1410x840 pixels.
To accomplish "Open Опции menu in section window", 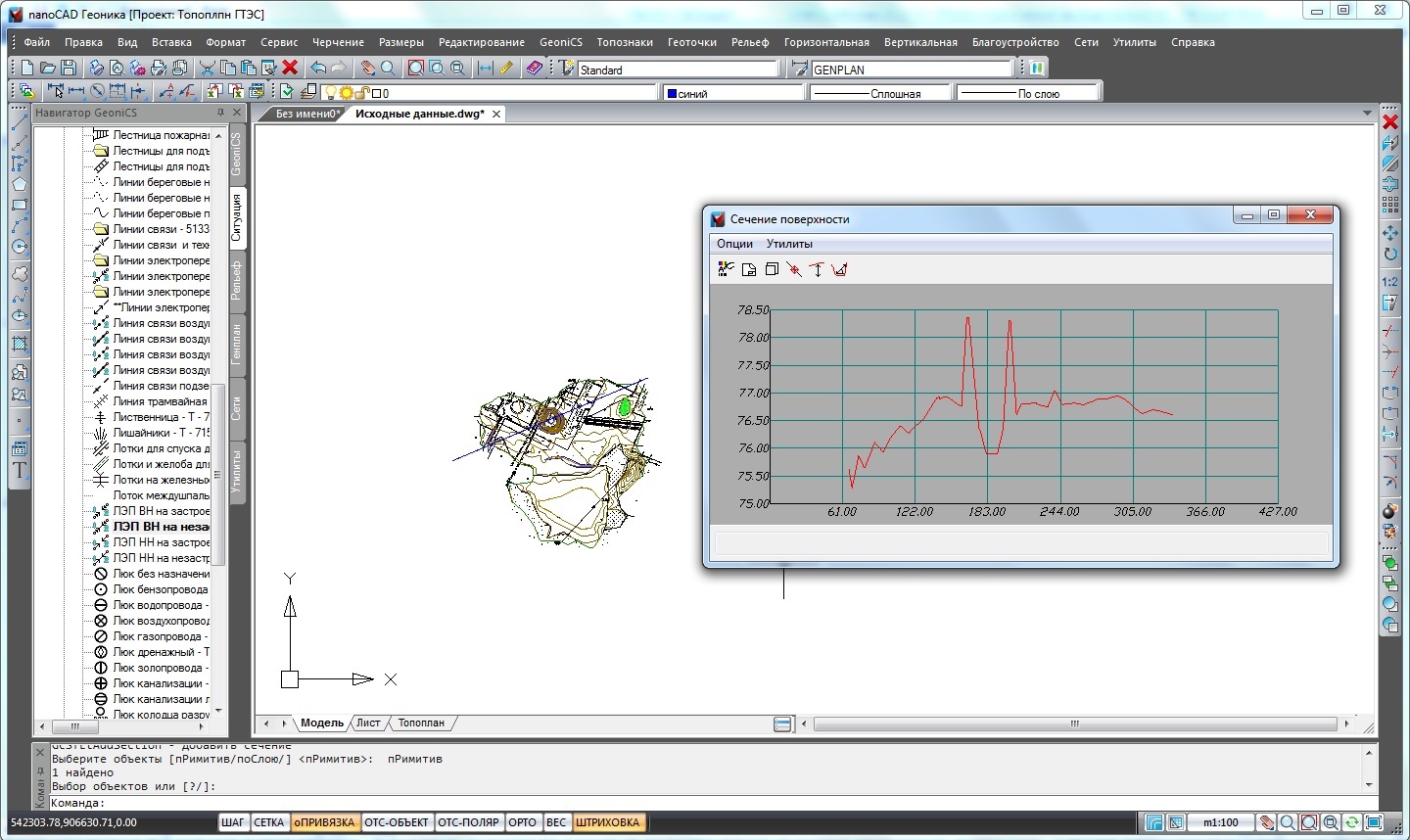I will click(x=734, y=244).
